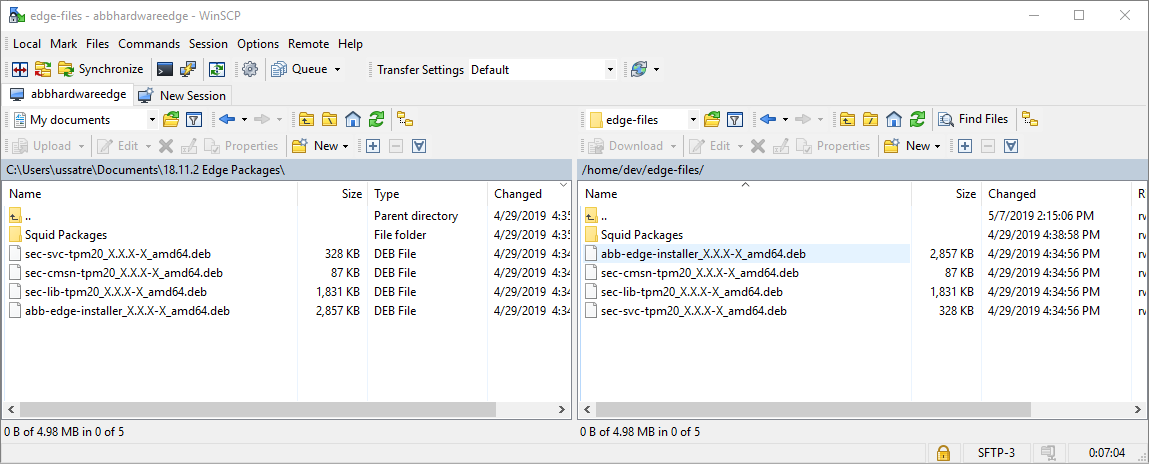Viewport: 1149px width, 464px height.
Task: Open the Session menu
Action: 208,44
